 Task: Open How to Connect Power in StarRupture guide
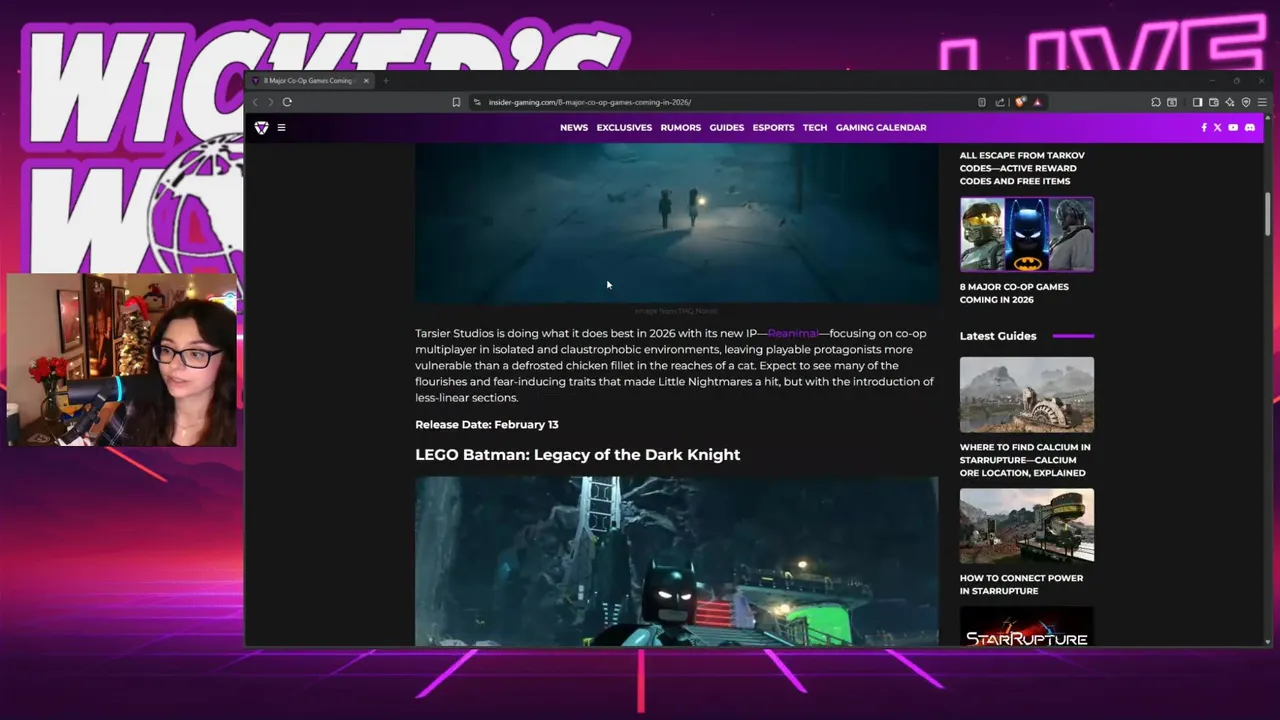click(x=1021, y=584)
